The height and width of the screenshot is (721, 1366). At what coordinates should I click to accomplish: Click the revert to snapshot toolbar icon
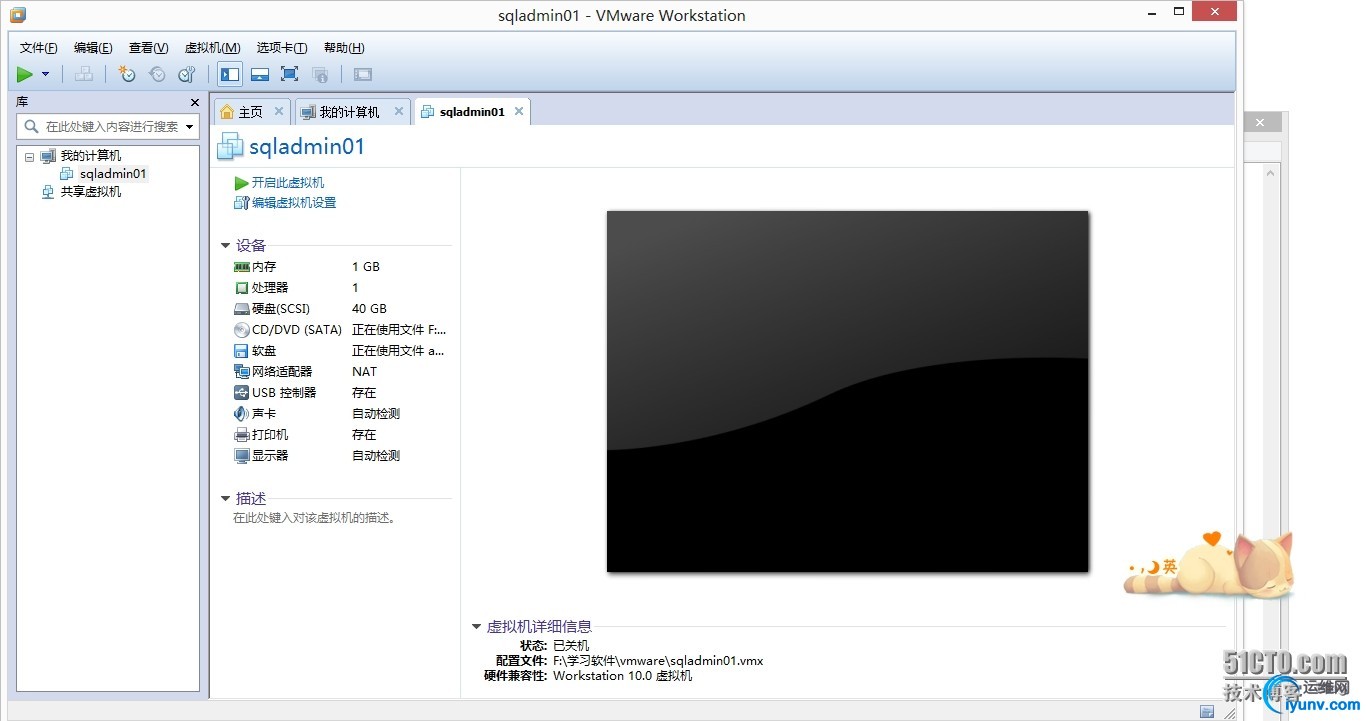[157, 74]
